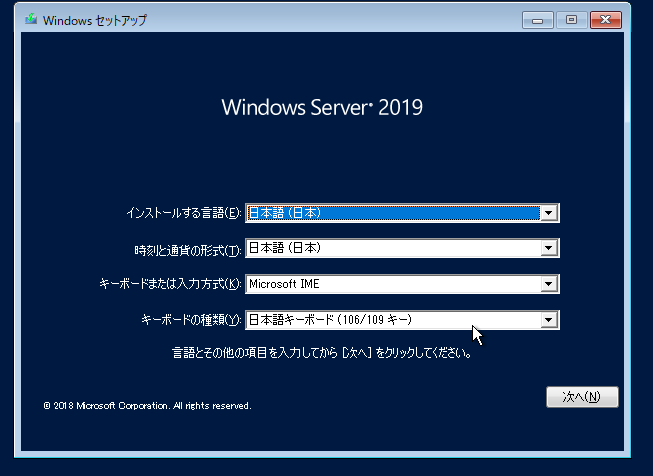Select the highlighted 日本語 (日本) install language field
The height and width of the screenshot is (476, 653).
[402, 213]
